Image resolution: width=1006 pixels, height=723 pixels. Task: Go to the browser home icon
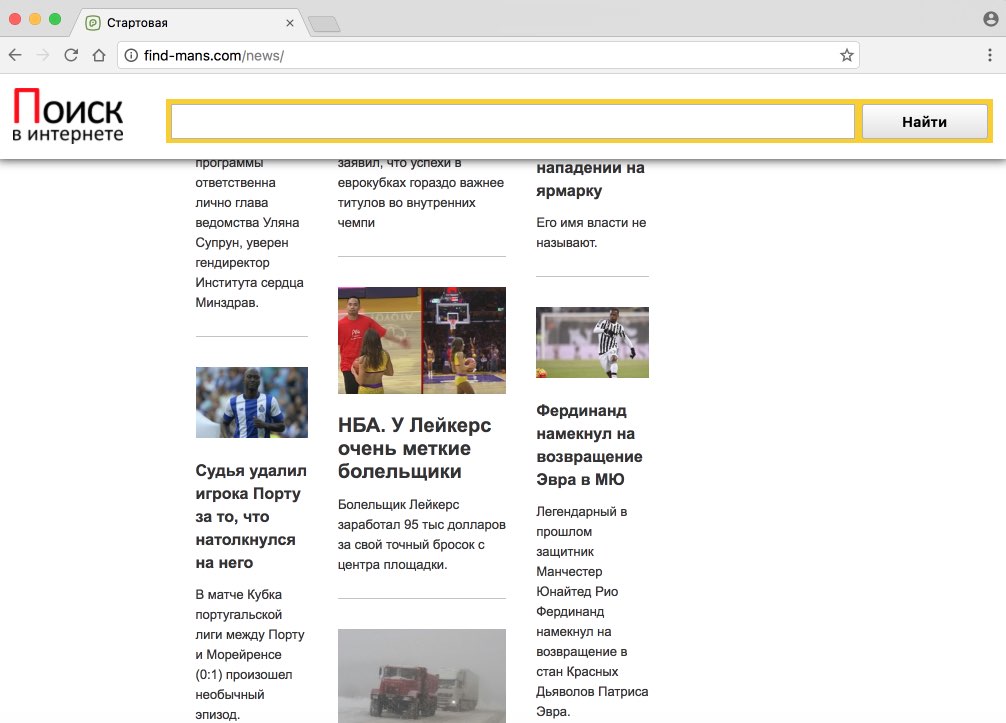tap(98, 56)
